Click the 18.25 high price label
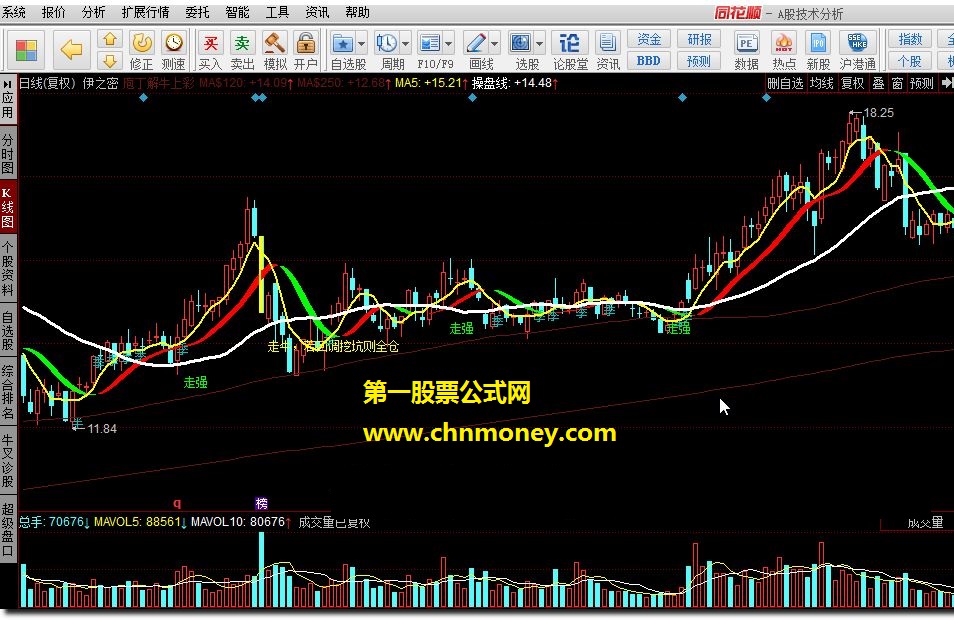The image size is (954, 620). [879, 113]
